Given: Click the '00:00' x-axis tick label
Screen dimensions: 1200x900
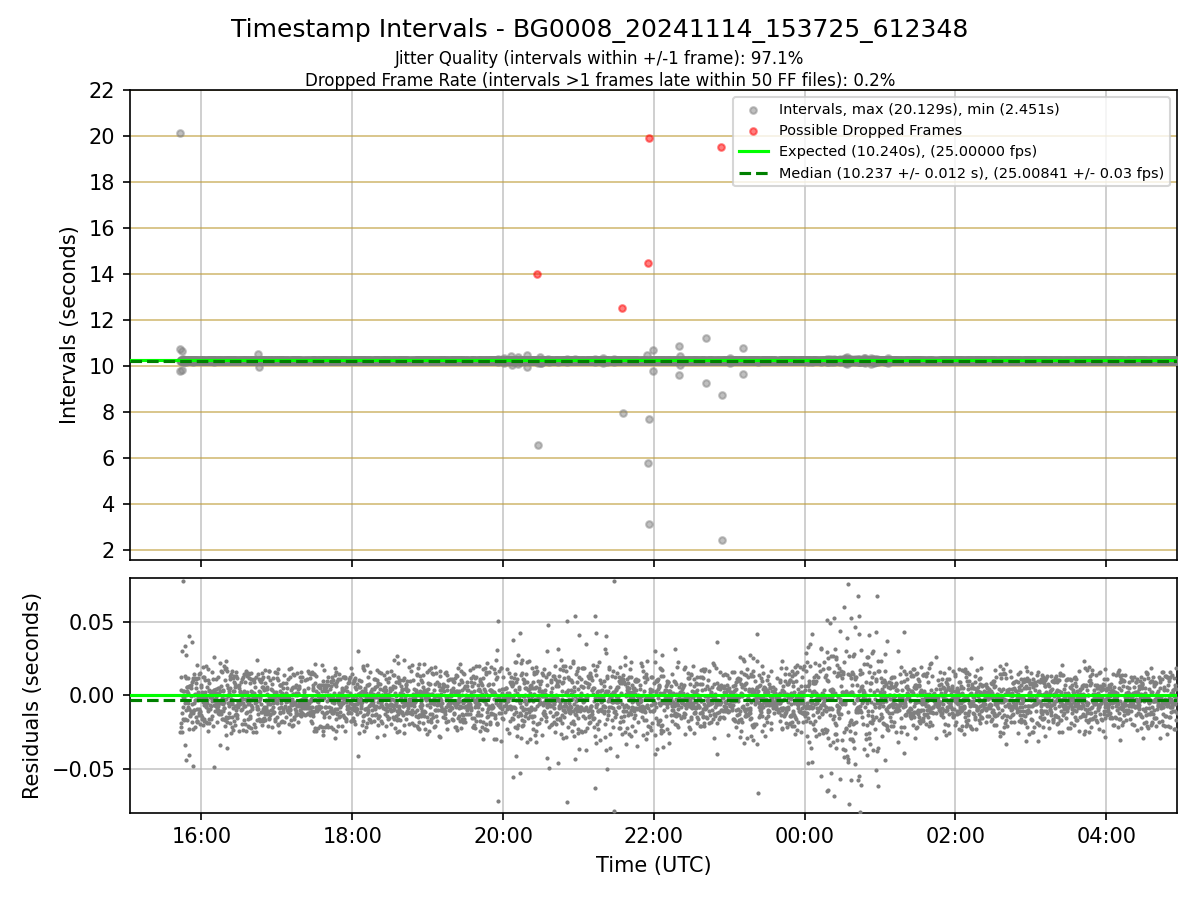Looking at the screenshot, I should [804, 836].
